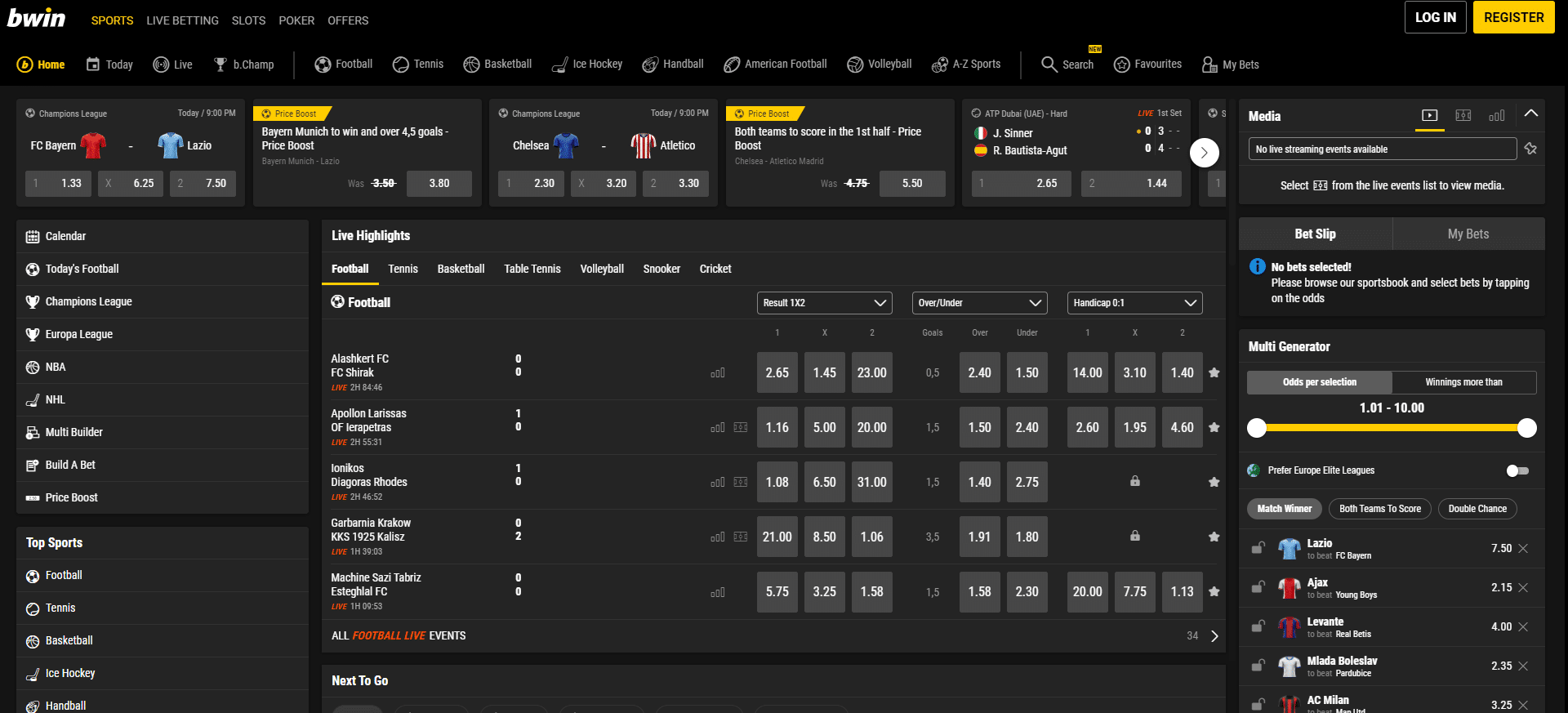Click the My Bets person icon

(1209, 65)
